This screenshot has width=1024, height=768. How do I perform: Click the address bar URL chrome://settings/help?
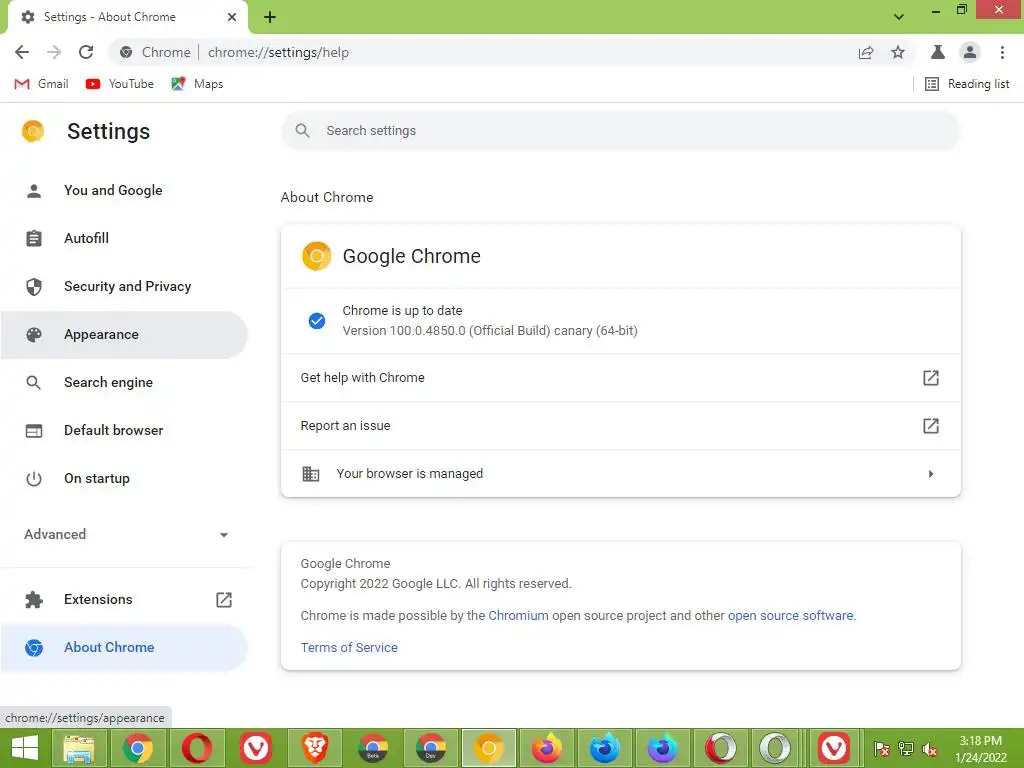[278, 52]
